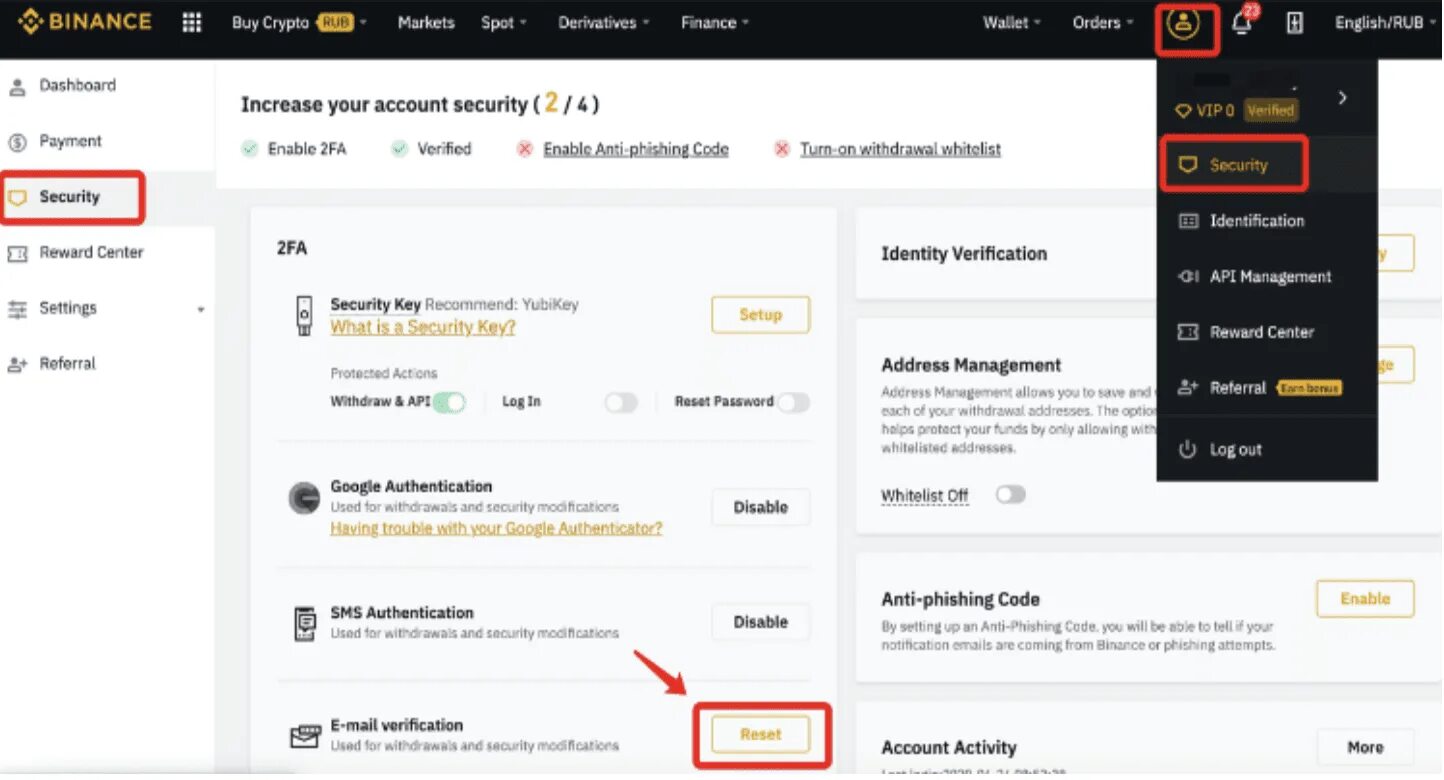The image size is (1444, 780).
Task: Expand the account chevron in profile menu
Action: pyautogui.click(x=1343, y=97)
